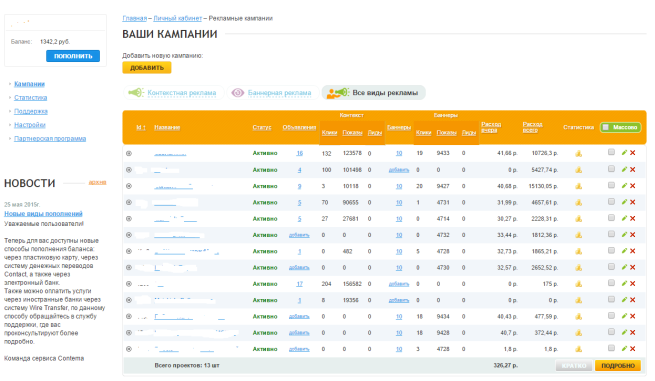This screenshot has width=655, height=381.
Task: Toggle the Массово mass-select checkbox
Action: [x=606, y=127]
